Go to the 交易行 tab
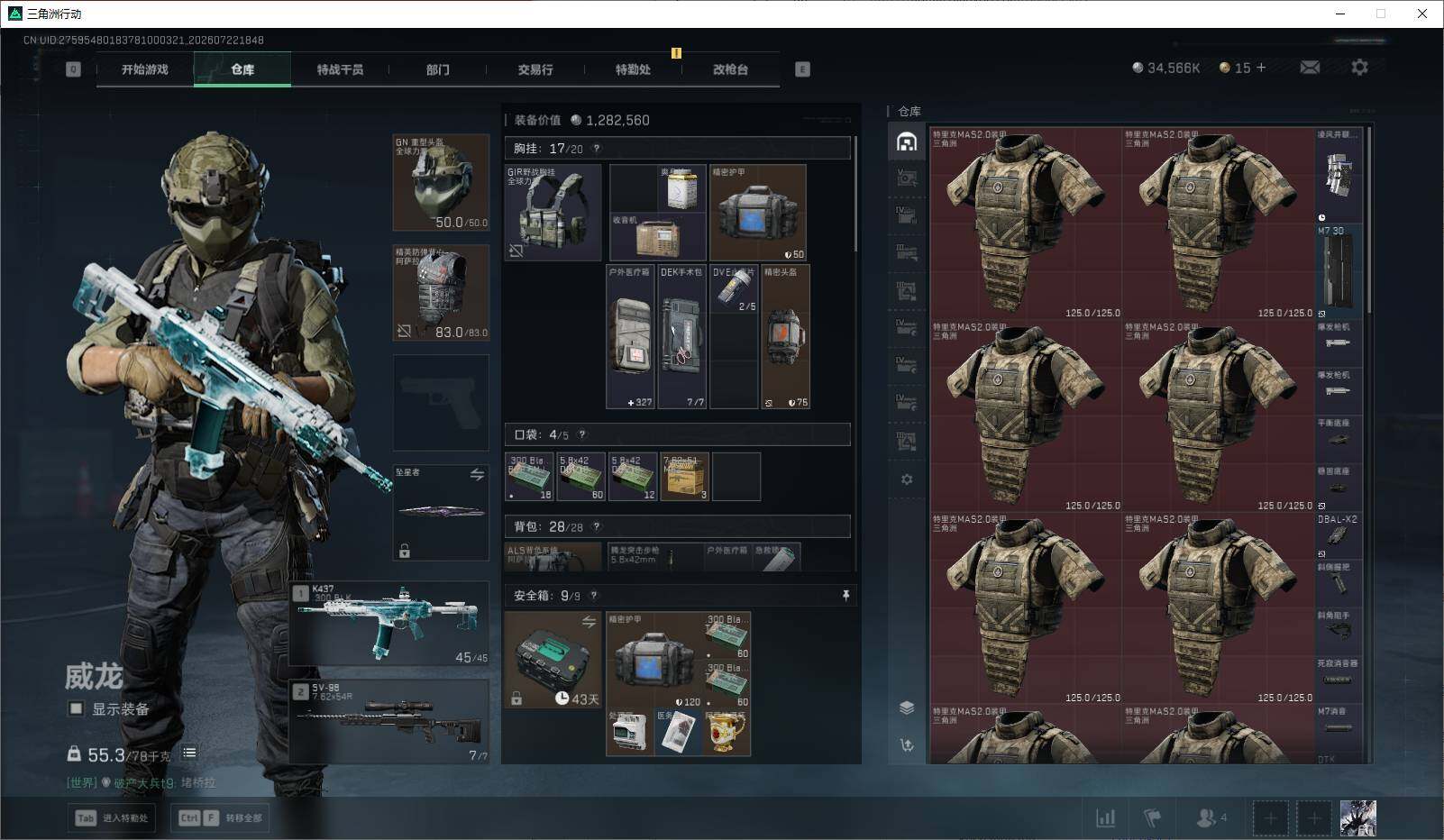This screenshot has width=1444, height=840. click(x=535, y=69)
